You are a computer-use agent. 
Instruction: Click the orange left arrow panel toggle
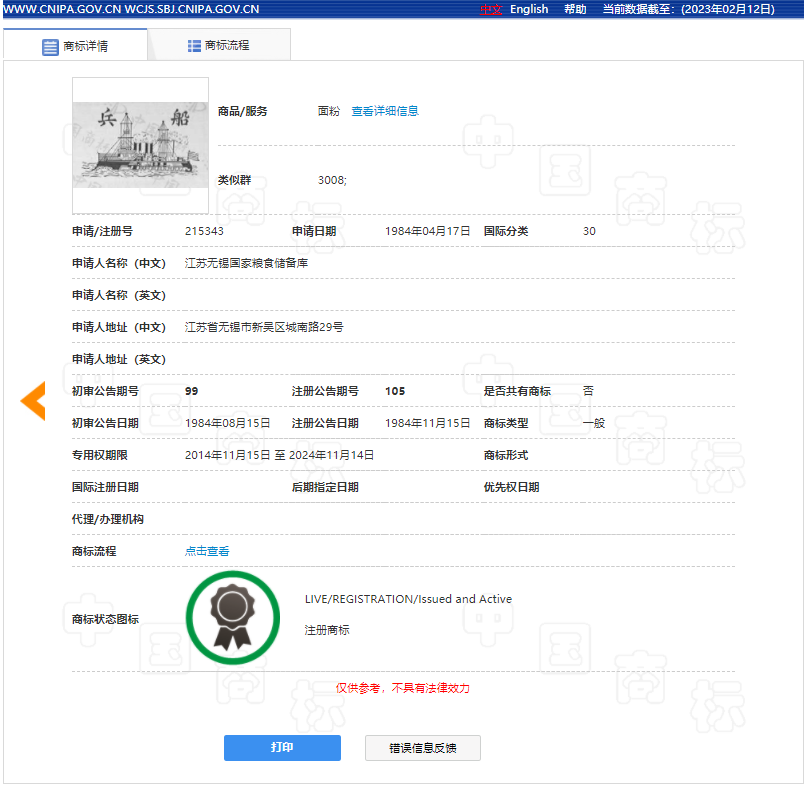coord(33,400)
